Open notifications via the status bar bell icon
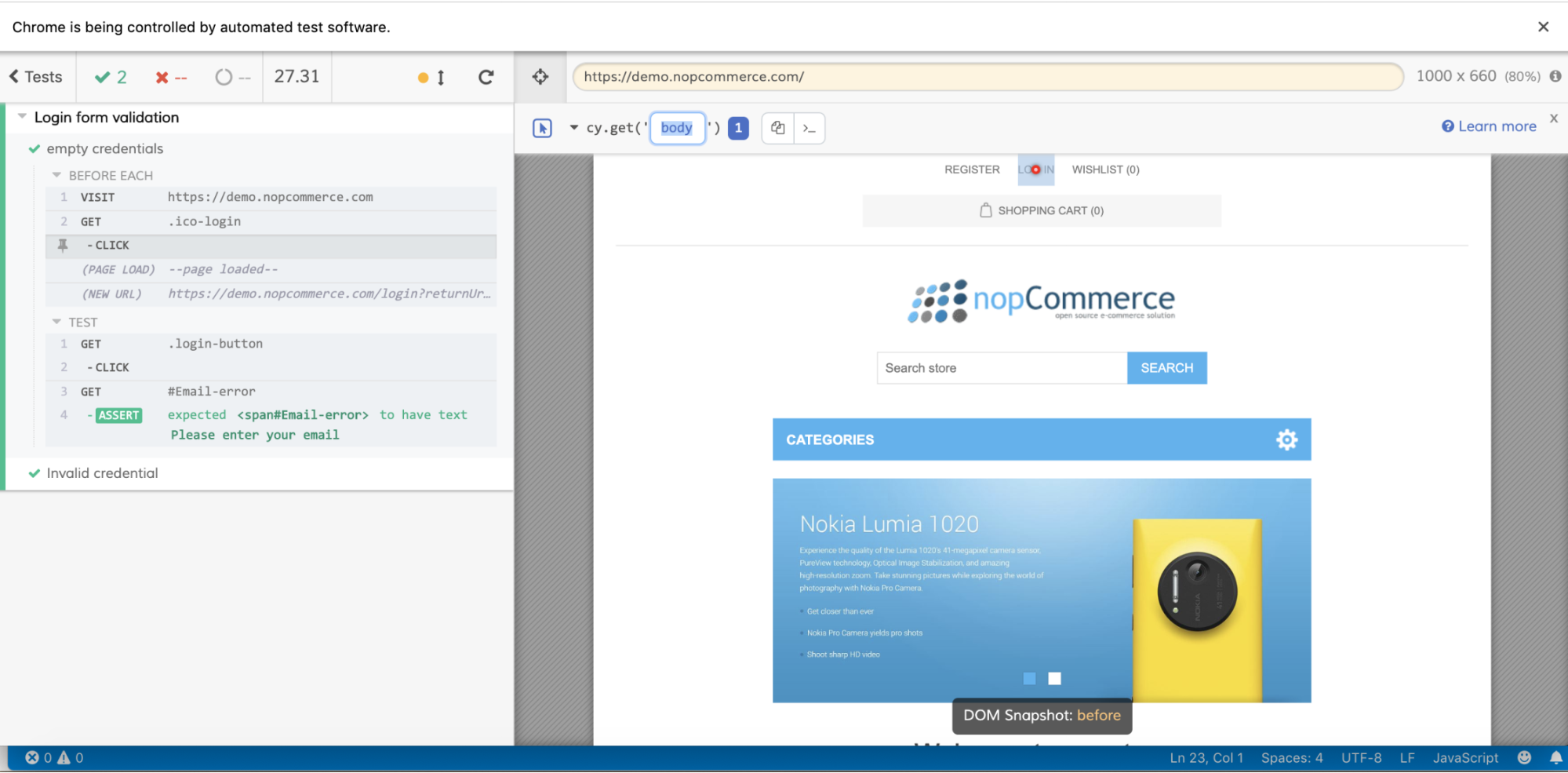 coord(1557,757)
